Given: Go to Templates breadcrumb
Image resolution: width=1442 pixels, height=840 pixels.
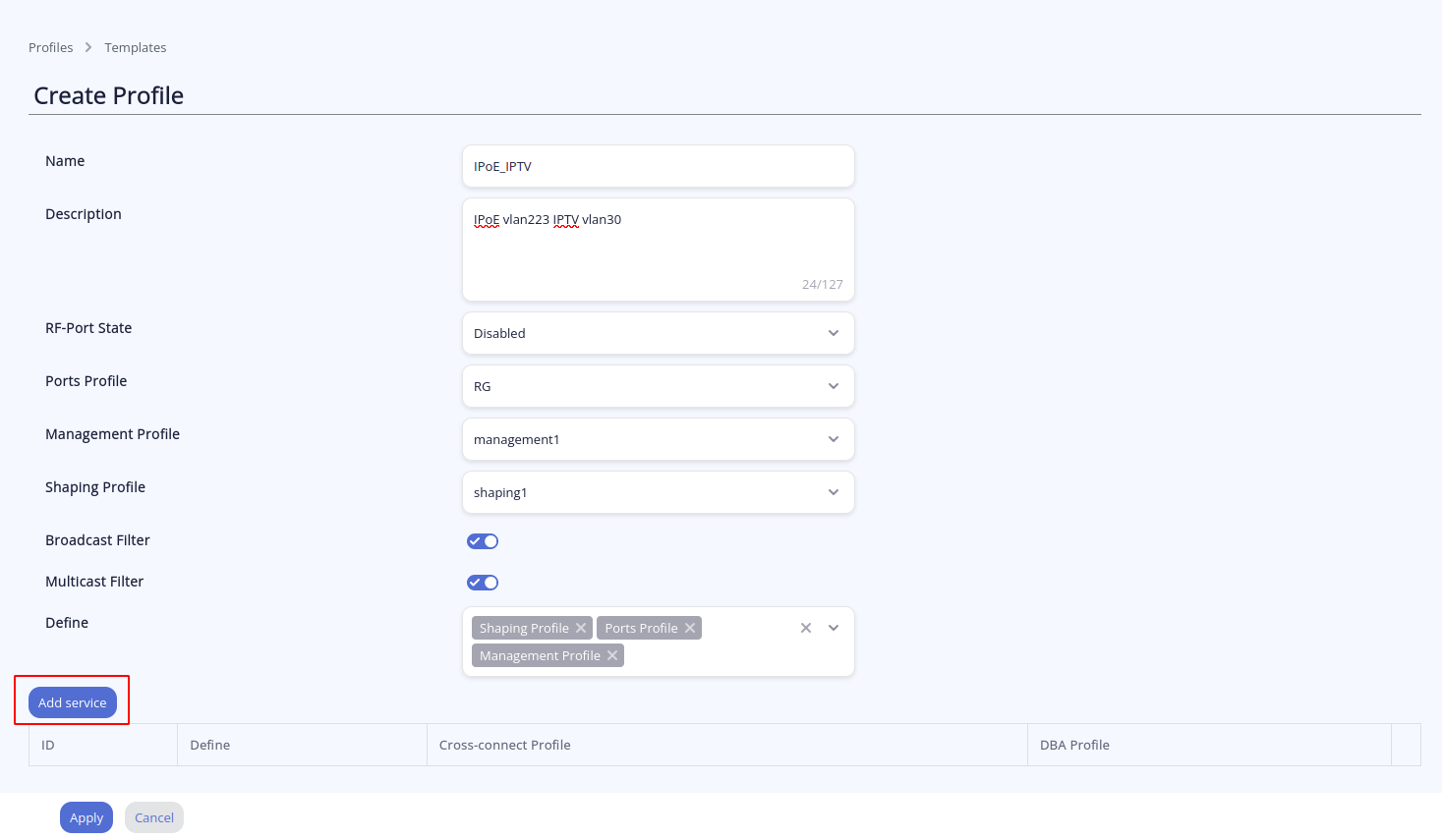Looking at the screenshot, I should click(x=136, y=47).
